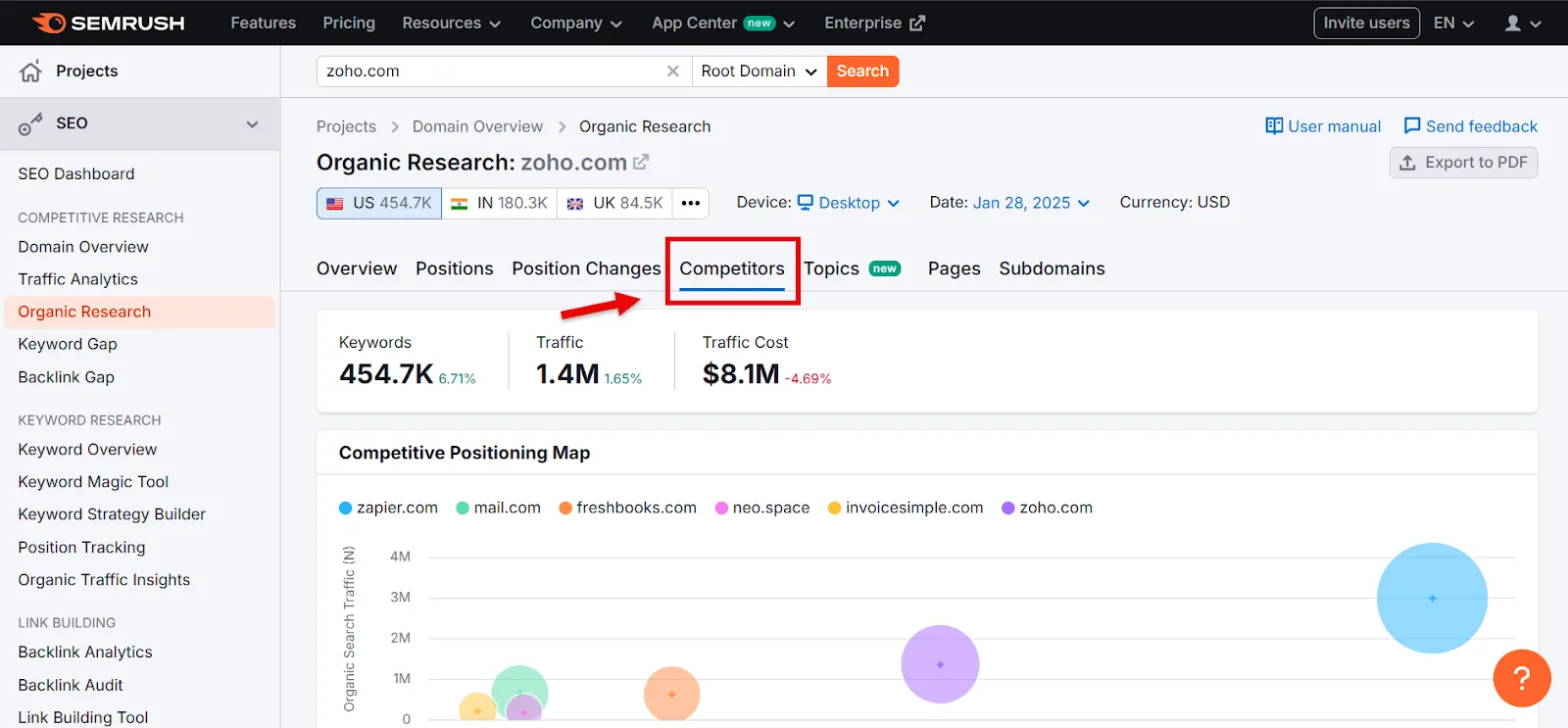1568x728 pixels.
Task: Open the EN language dropdown
Action: [x=1453, y=23]
